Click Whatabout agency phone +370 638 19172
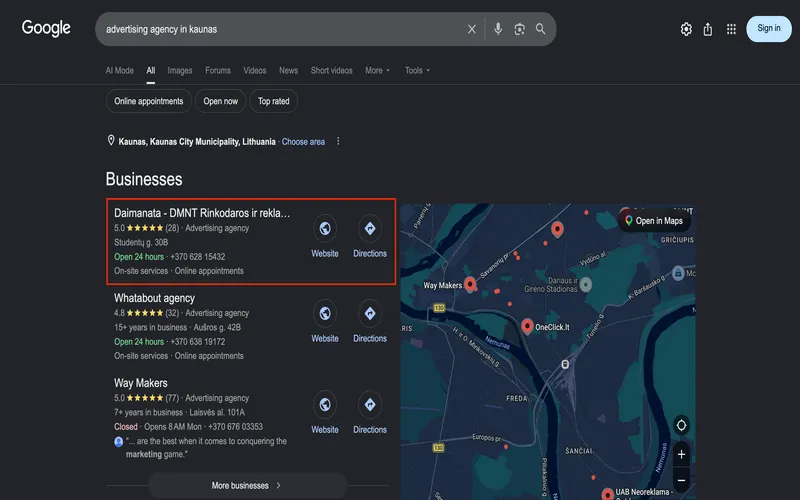This screenshot has height=500, width=800. [x=198, y=342]
